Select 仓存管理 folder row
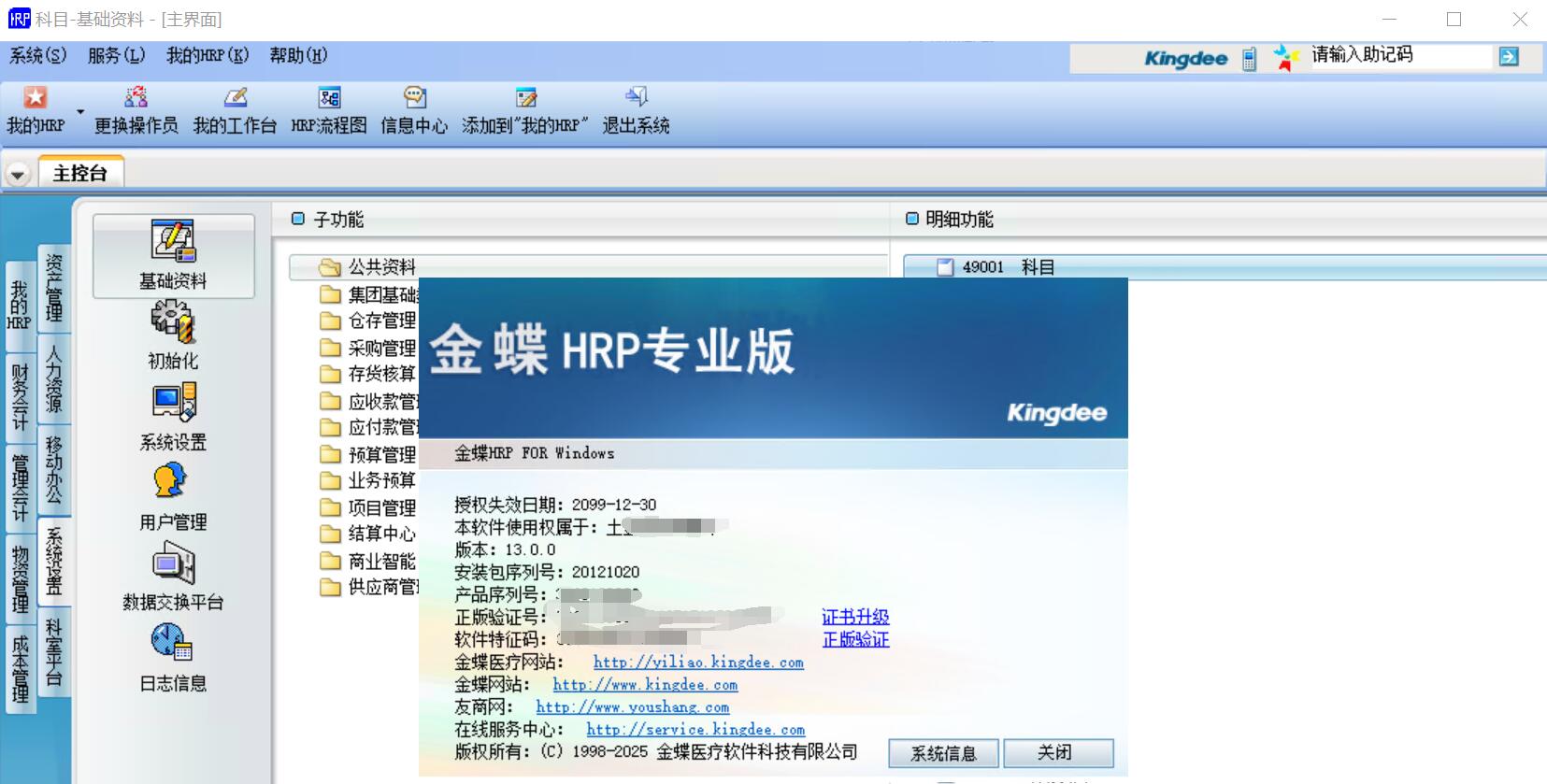This screenshot has width=1547, height=784. [x=369, y=321]
